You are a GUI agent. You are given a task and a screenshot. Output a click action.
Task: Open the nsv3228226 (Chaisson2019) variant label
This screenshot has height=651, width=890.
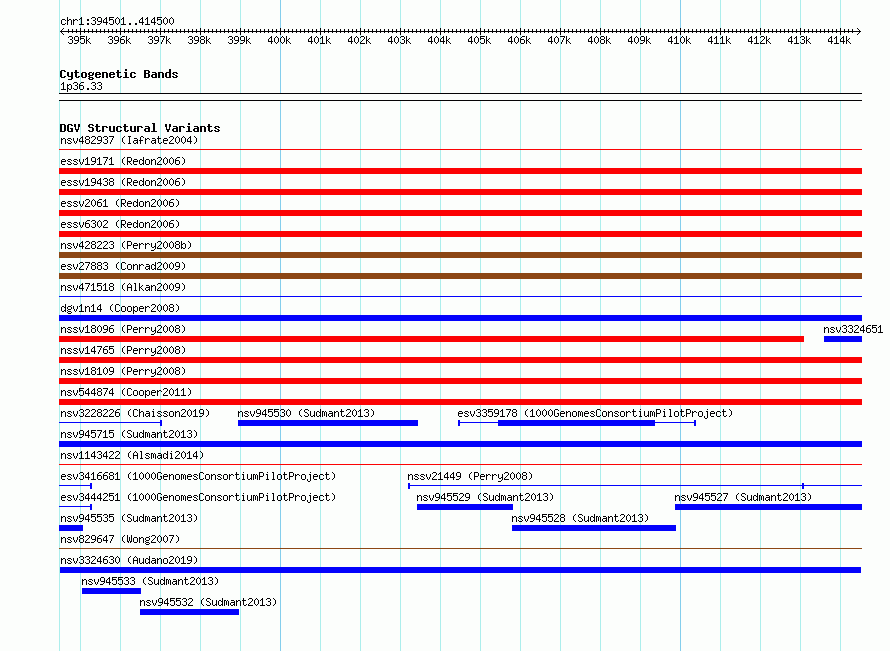tap(135, 413)
